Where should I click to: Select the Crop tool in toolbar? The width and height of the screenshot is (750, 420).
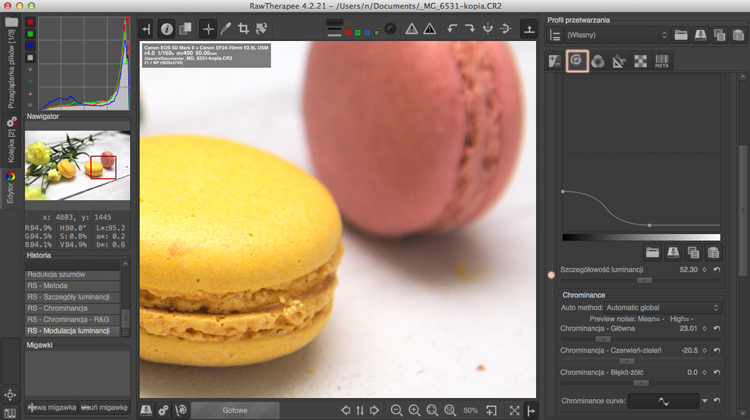(x=243, y=29)
